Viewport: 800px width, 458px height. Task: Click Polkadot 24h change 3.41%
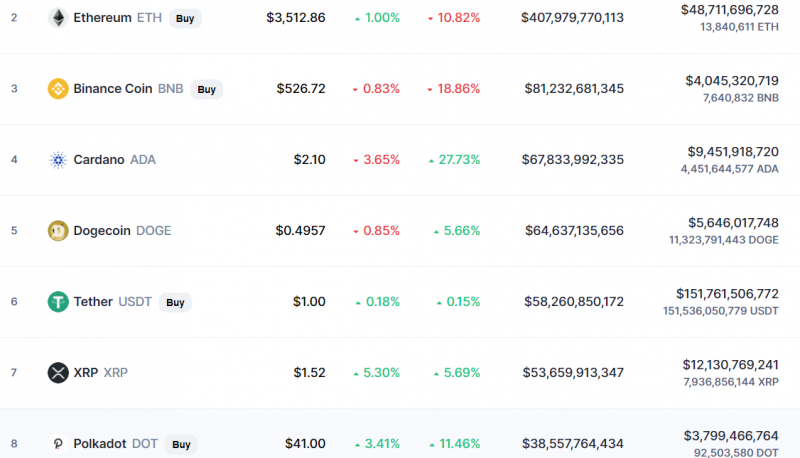pos(378,444)
